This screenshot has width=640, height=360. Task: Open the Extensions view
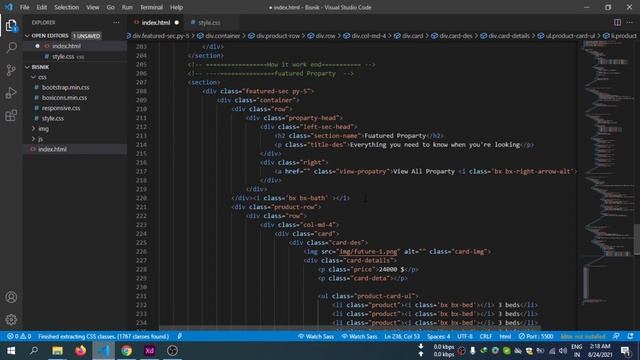(x=11, y=116)
